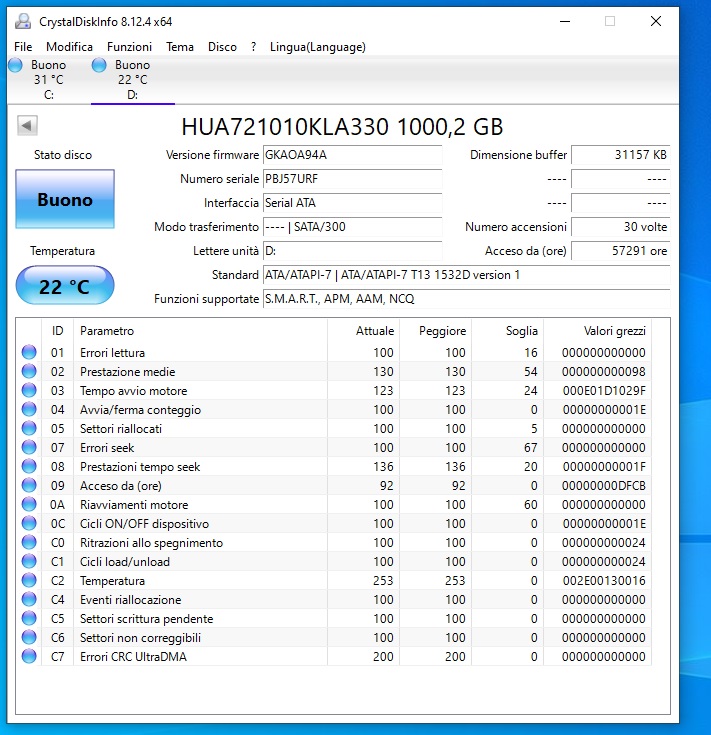Image resolution: width=711 pixels, height=735 pixels.
Task: Click raw value 000000000098
Action: (604, 372)
